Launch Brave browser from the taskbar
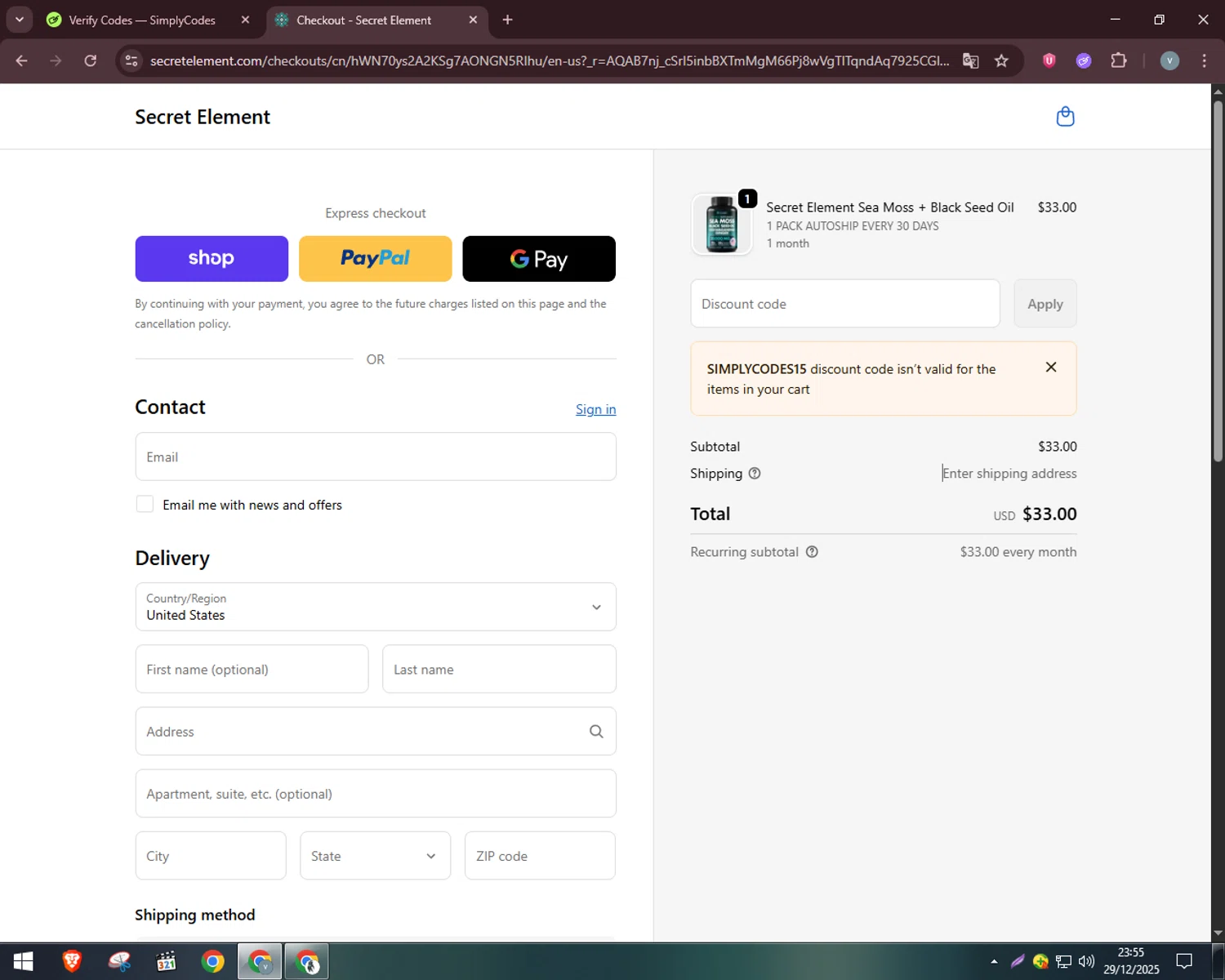The height and width of the screenshot is (980, 1225). pyautogui.click(x=72, y=961)
